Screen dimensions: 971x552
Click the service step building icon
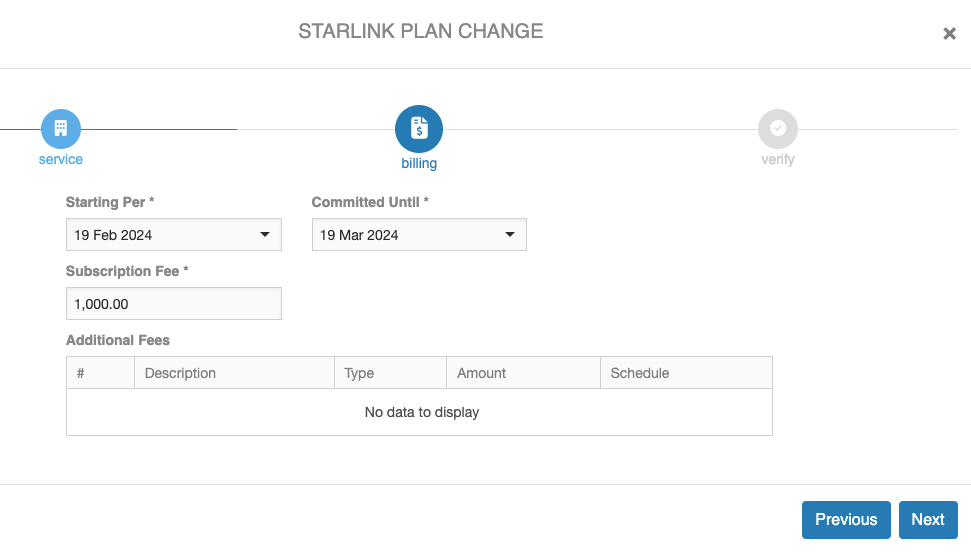61,129
